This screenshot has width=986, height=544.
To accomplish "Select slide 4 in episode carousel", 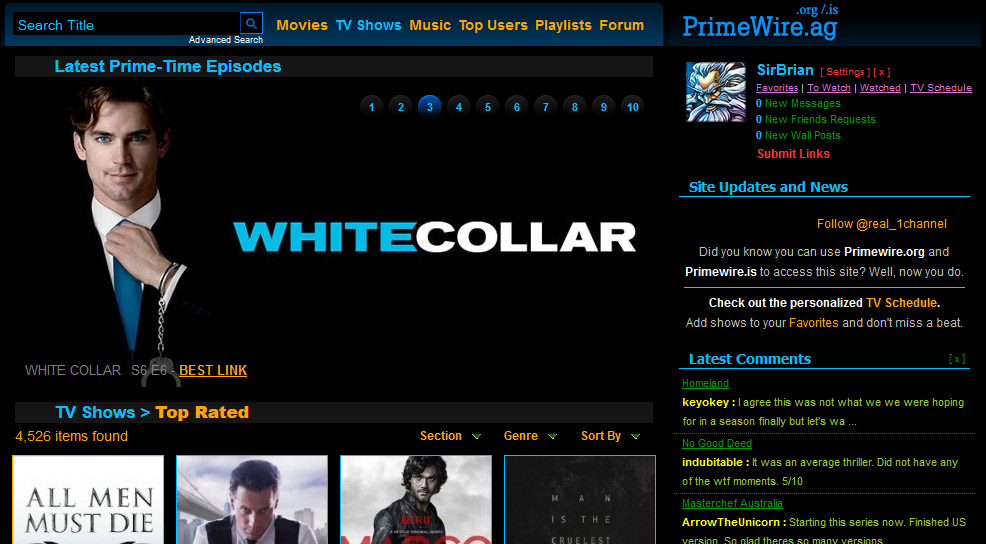I will click(458, 107).
